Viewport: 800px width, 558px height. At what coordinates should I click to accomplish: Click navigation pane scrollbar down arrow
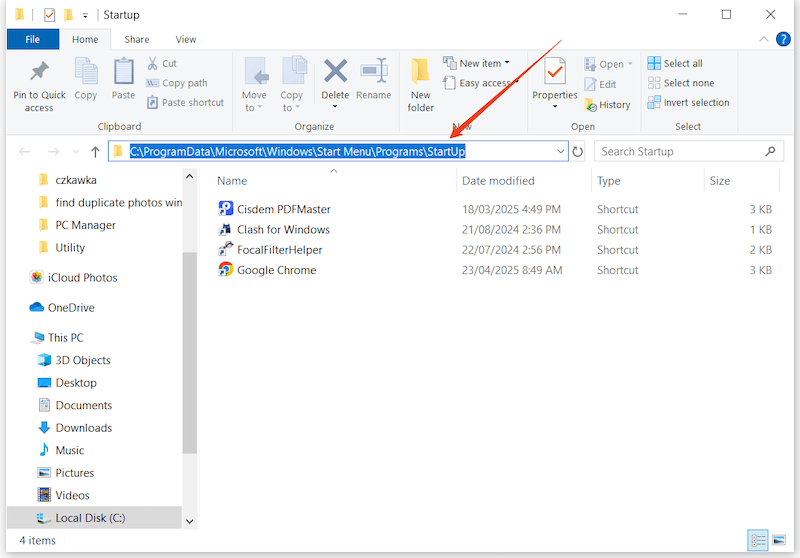190,521
